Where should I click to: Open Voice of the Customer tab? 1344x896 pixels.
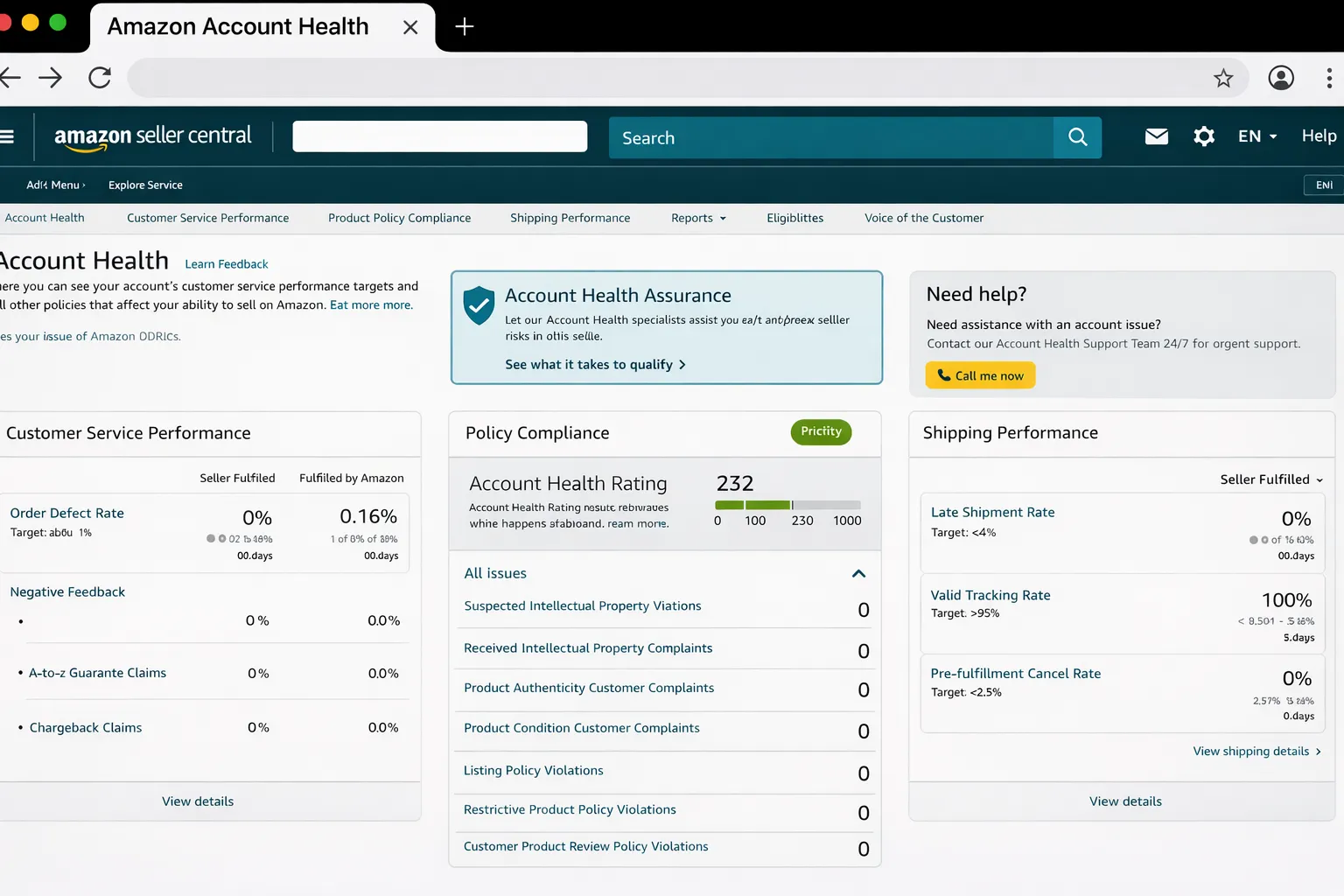[x=924, y=218]
